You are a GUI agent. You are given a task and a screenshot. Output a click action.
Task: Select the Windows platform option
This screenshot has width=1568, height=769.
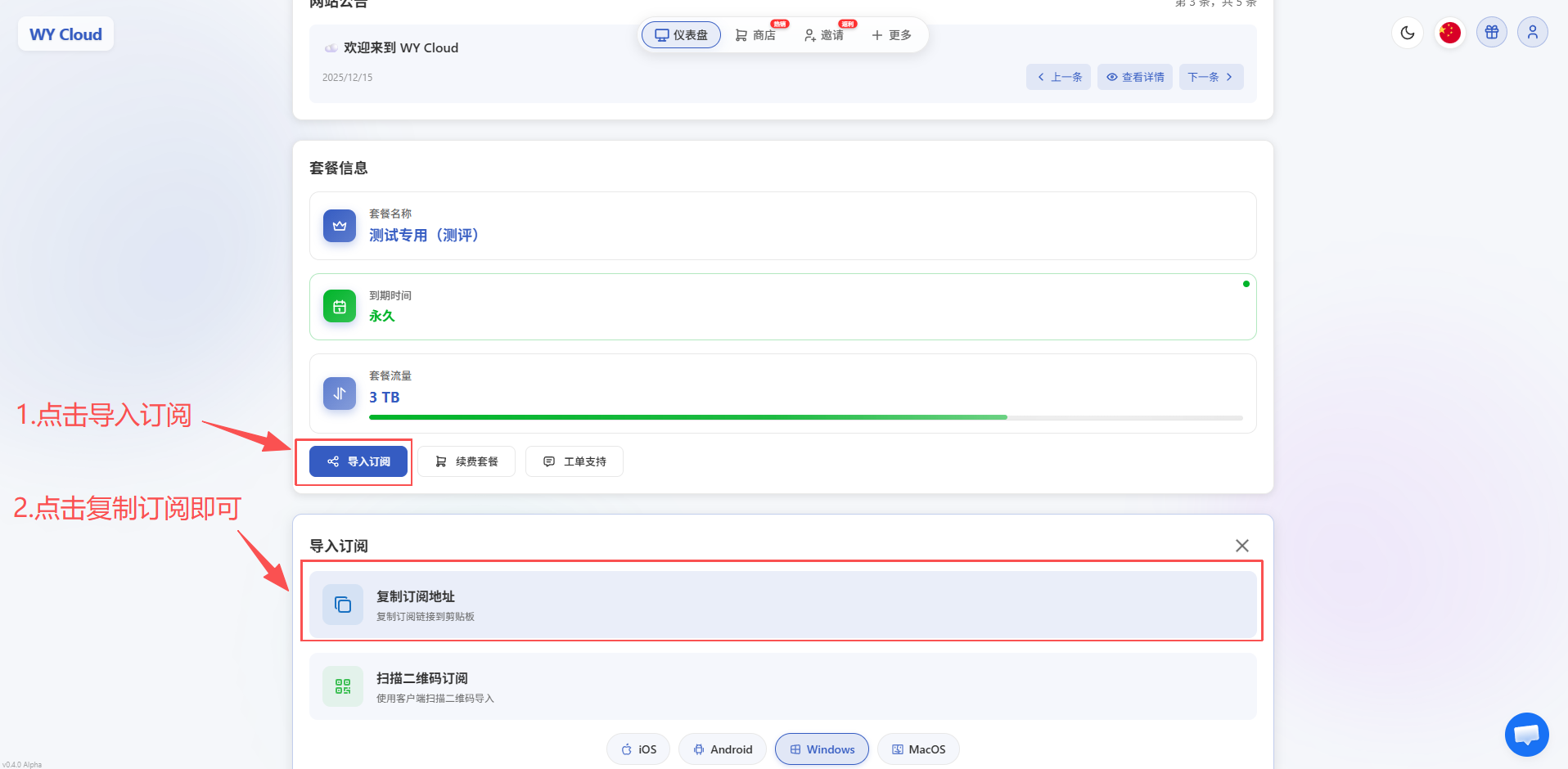(822, 749)
